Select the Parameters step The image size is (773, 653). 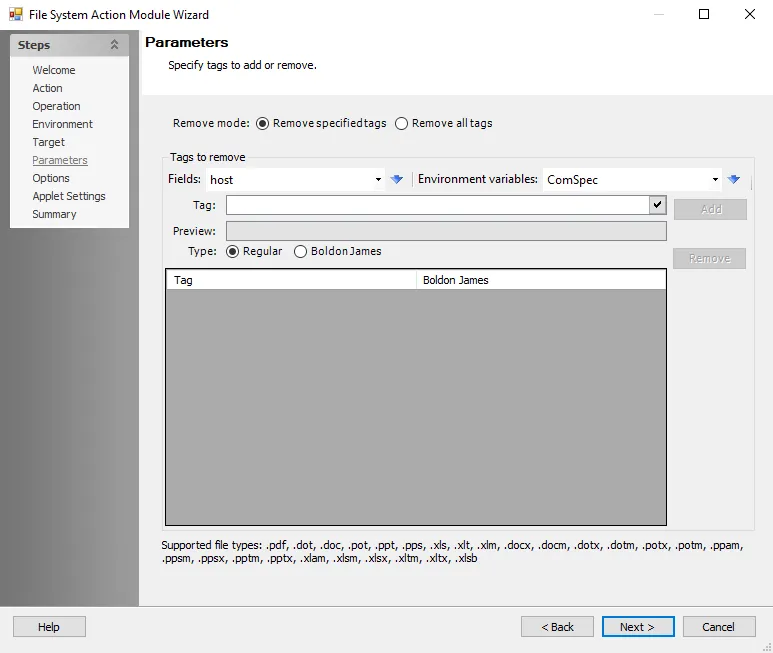pos(60,160)
